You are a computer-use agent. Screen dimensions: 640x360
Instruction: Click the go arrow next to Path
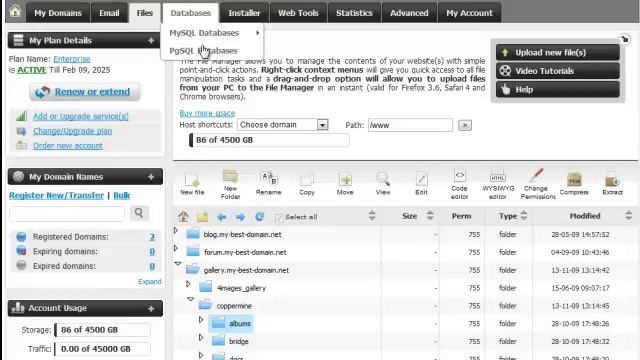pyautogui.click(x=464, y=125)
